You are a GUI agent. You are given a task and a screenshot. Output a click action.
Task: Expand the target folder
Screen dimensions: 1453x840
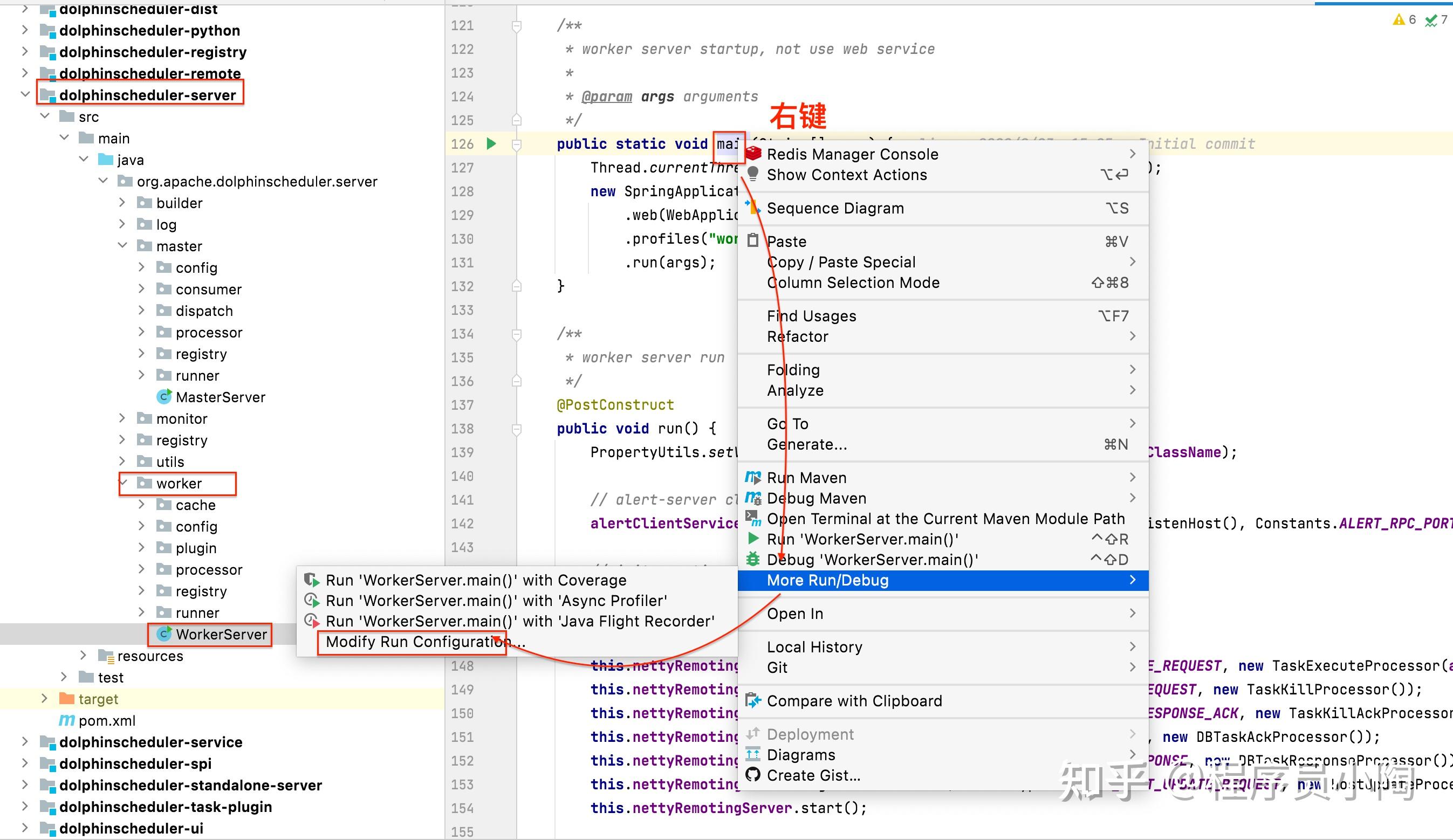pyautogui.click(x=44, y=699)
